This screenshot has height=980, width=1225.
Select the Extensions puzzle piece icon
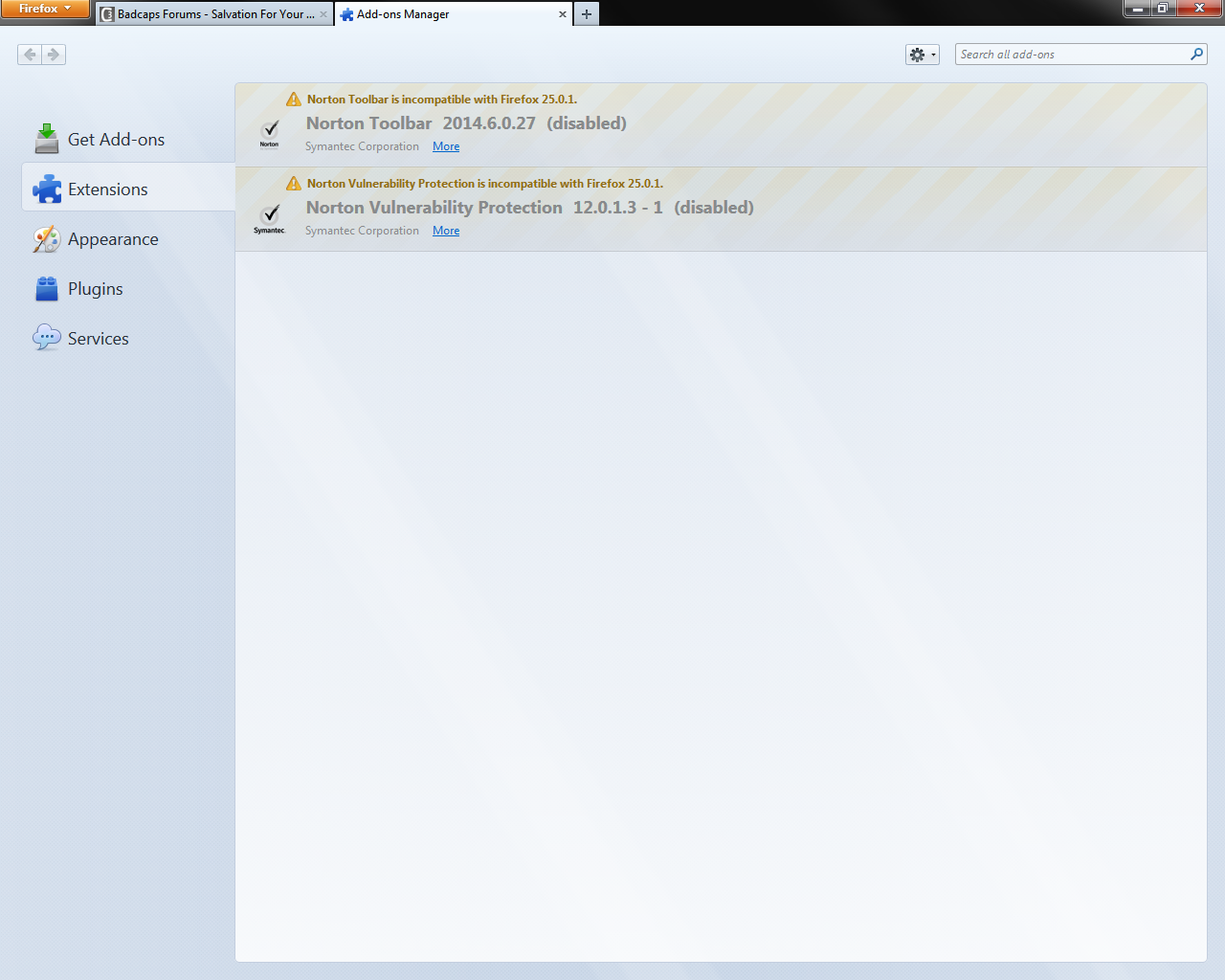pos(47,189)
